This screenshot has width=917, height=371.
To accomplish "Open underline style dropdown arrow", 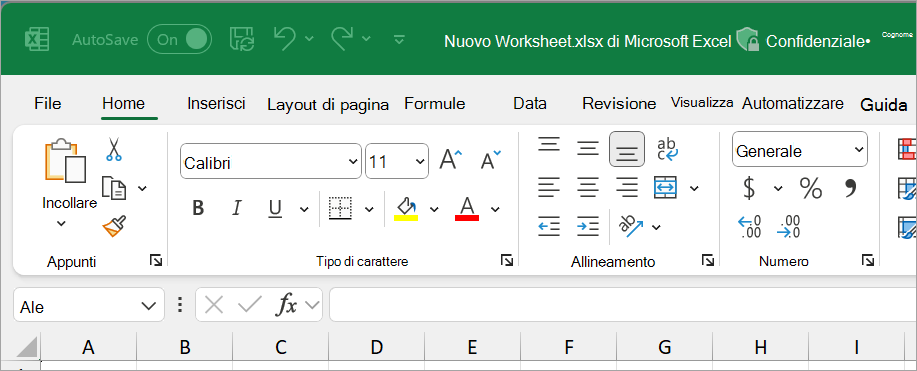I will (304, 208).
